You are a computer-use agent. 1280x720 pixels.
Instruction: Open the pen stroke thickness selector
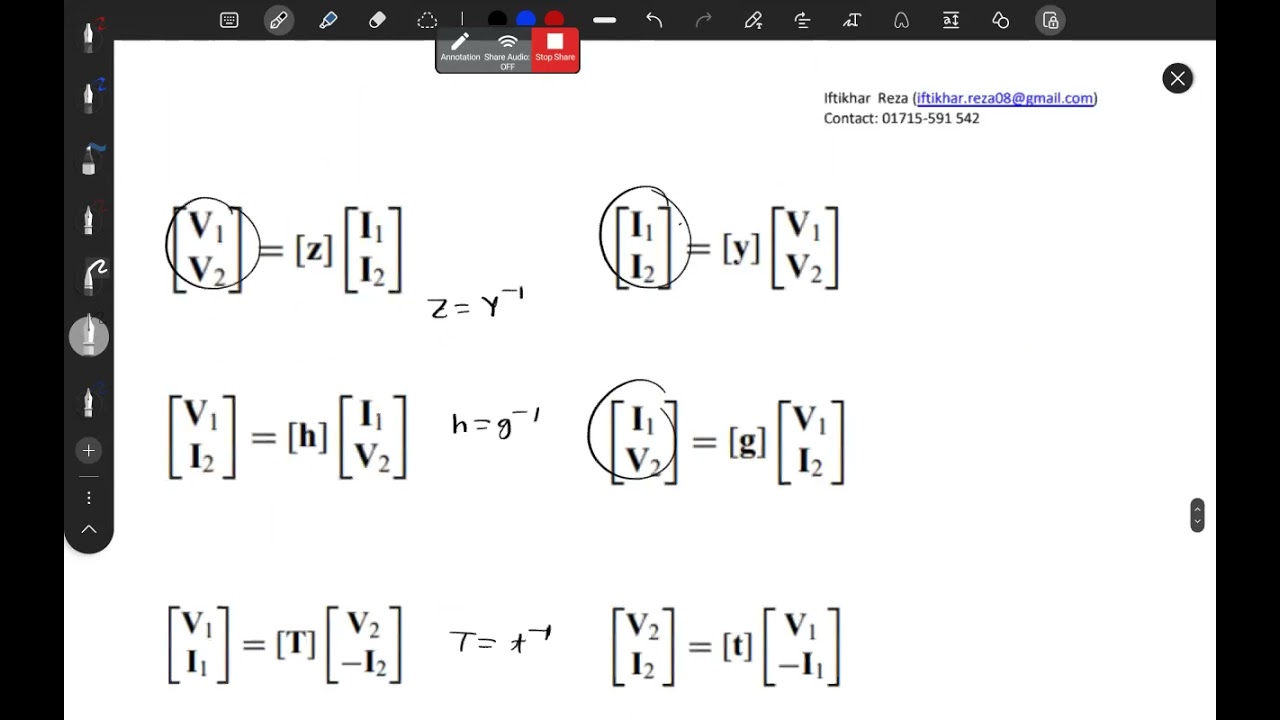(604, 20)
